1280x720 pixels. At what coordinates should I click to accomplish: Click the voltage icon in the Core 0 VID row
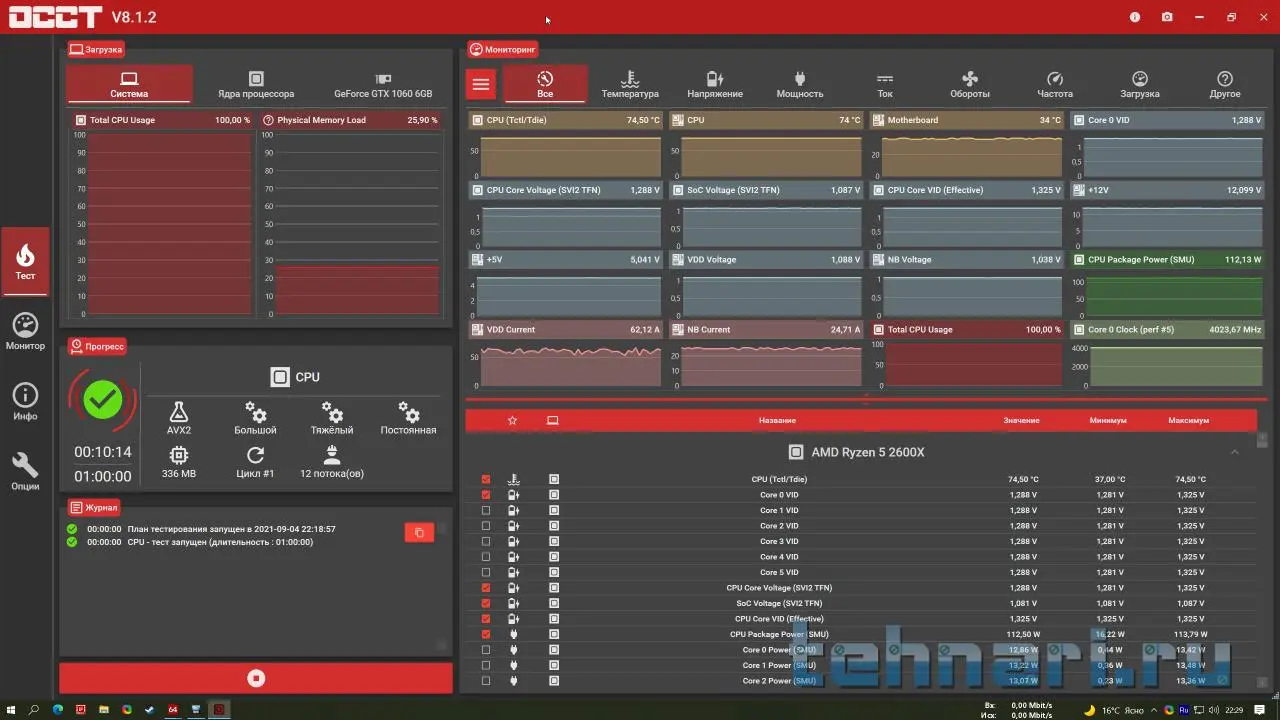coord(514,495)
